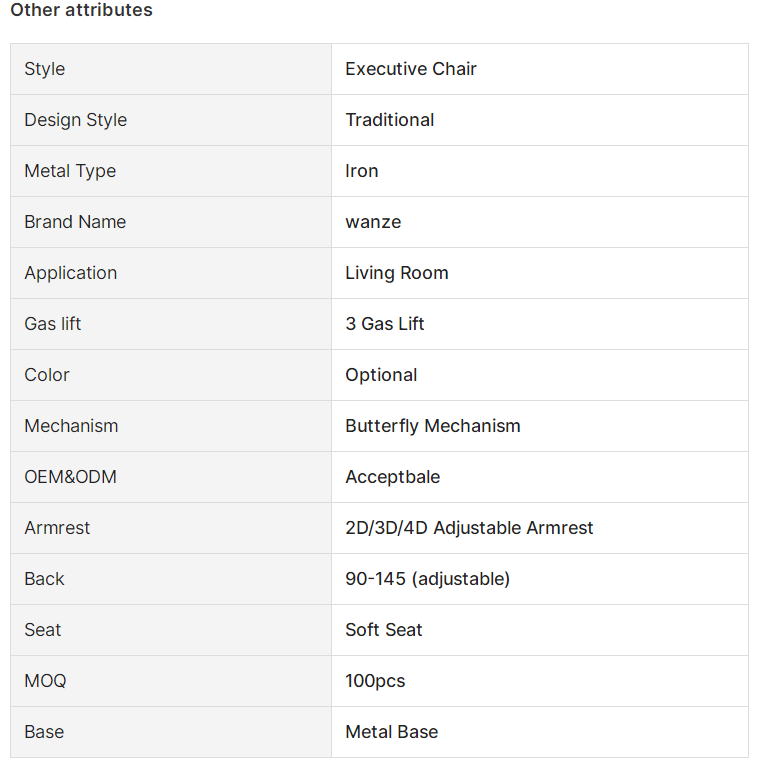Click the "Mechanism" label cell

(171, 426)
